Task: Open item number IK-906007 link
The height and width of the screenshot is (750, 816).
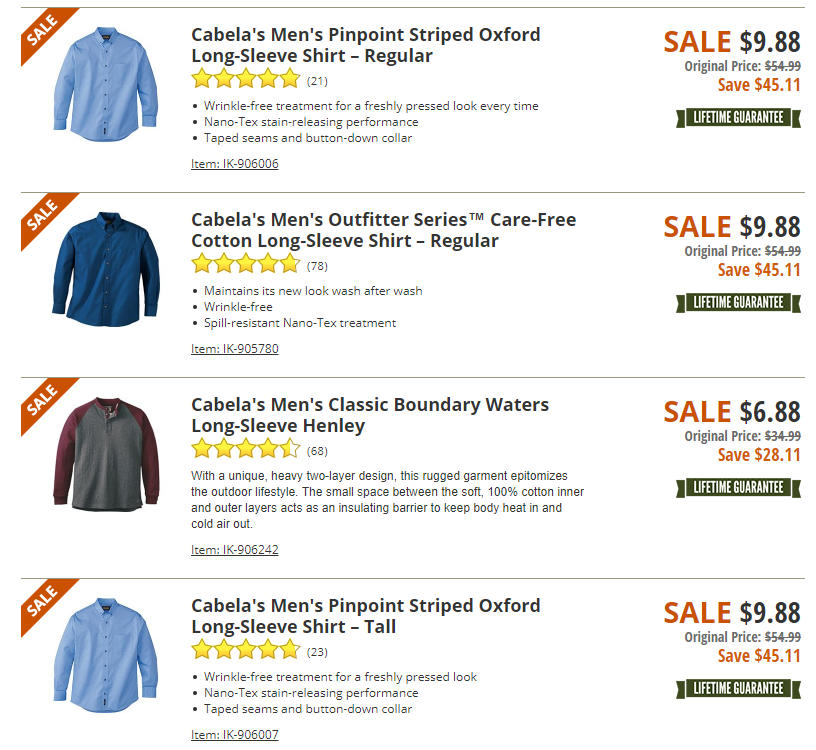Action: pyautogui.click(x=234, y=735)
